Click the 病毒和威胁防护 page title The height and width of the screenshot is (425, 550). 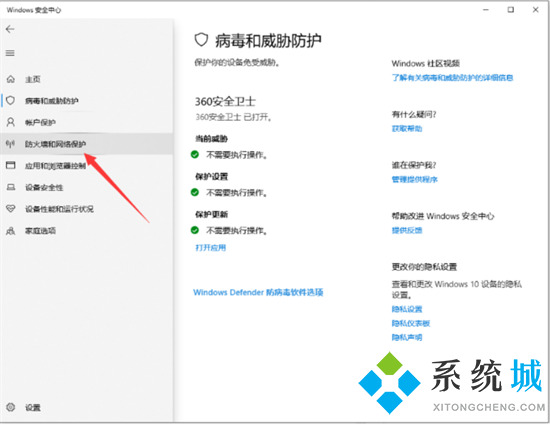268,41
